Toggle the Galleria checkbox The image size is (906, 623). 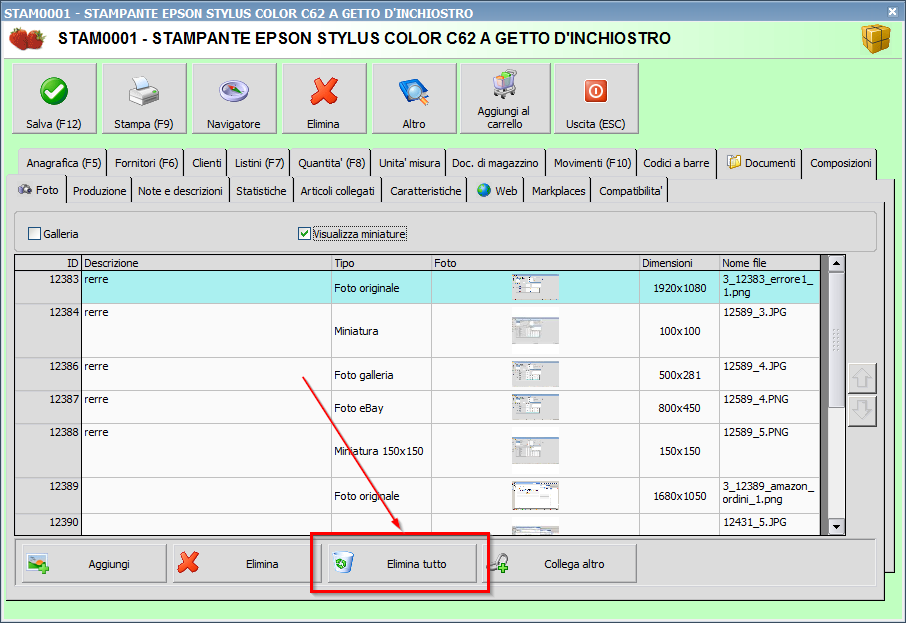[x=35, y=233]
